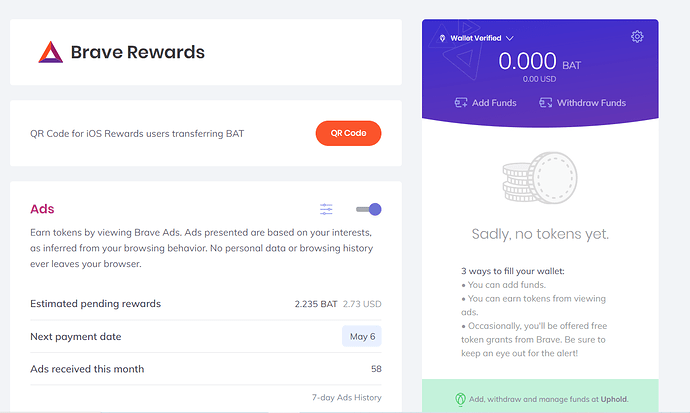Click the wallet verified badge icon
Screen dimensions: 690x413
442,38
